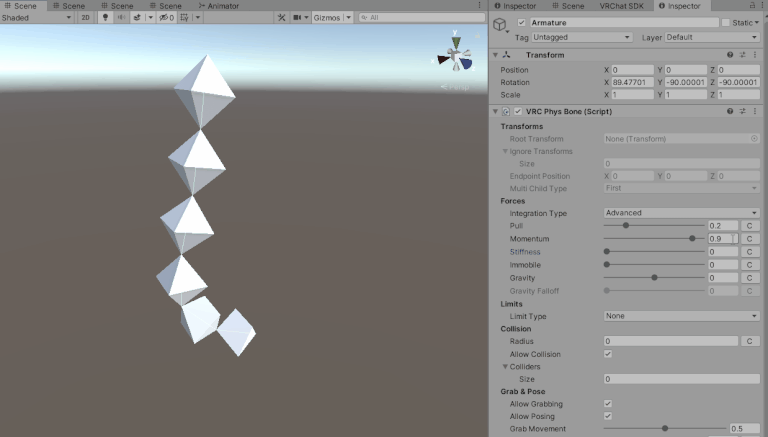
Task: Open the Integration Type dropdown
Action: 681,213
